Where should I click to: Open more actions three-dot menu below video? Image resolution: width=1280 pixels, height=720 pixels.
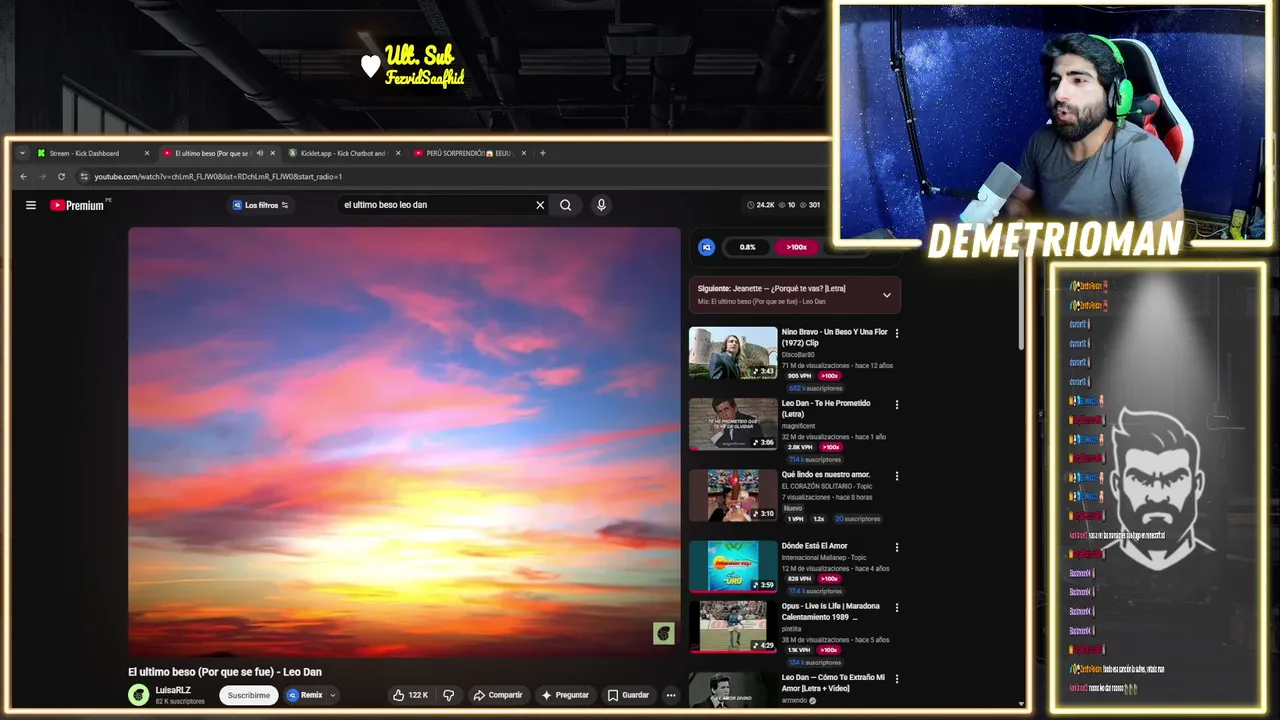tap(671, 695)
